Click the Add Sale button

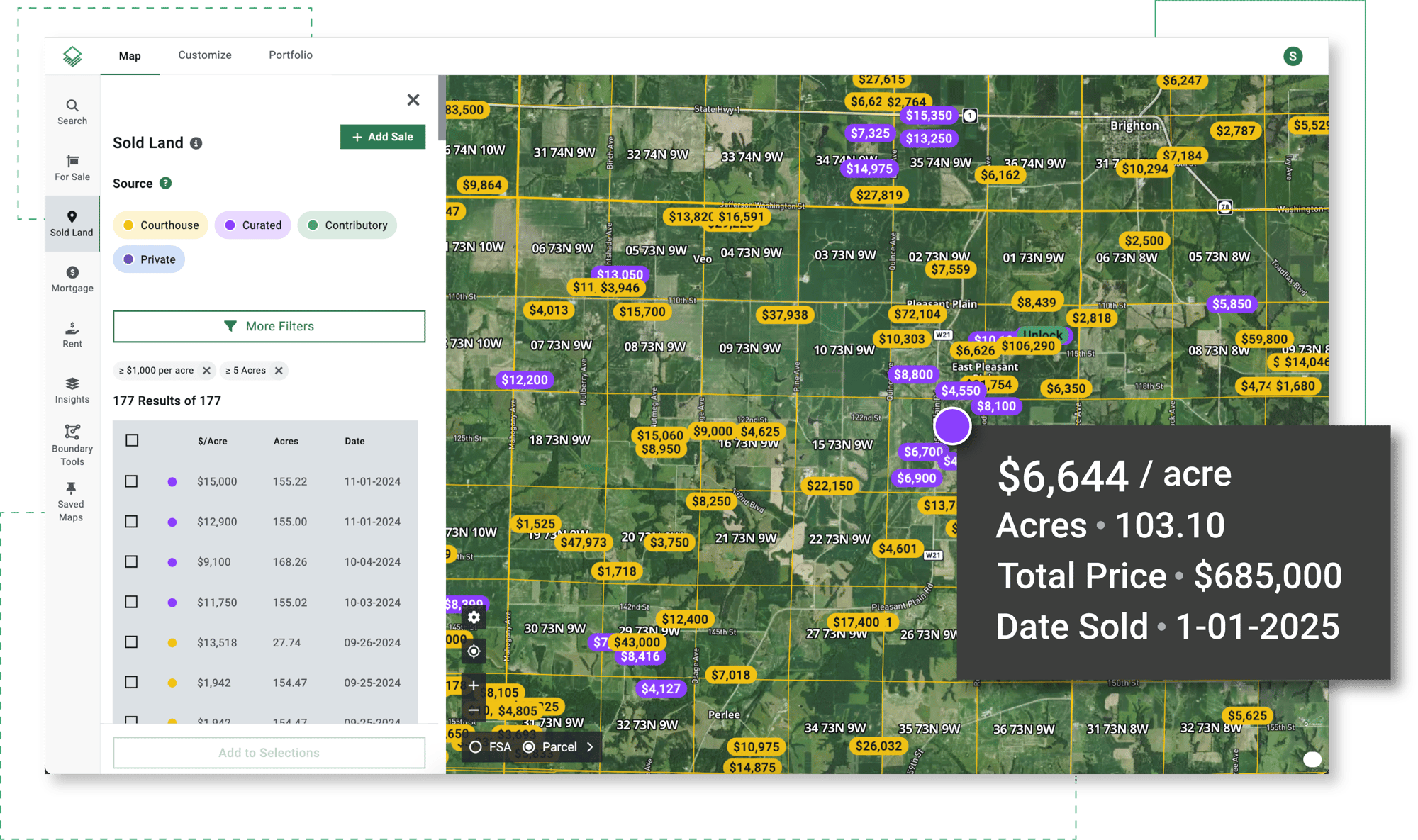pos(383,137)
